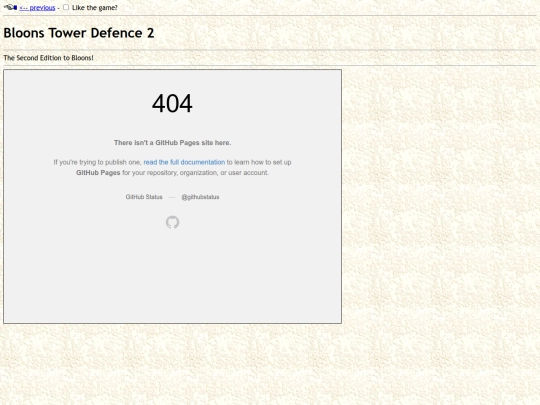Click "There isn't a GitHub Pages site here." text
This screenshot has width=540, height=405.
173,143
